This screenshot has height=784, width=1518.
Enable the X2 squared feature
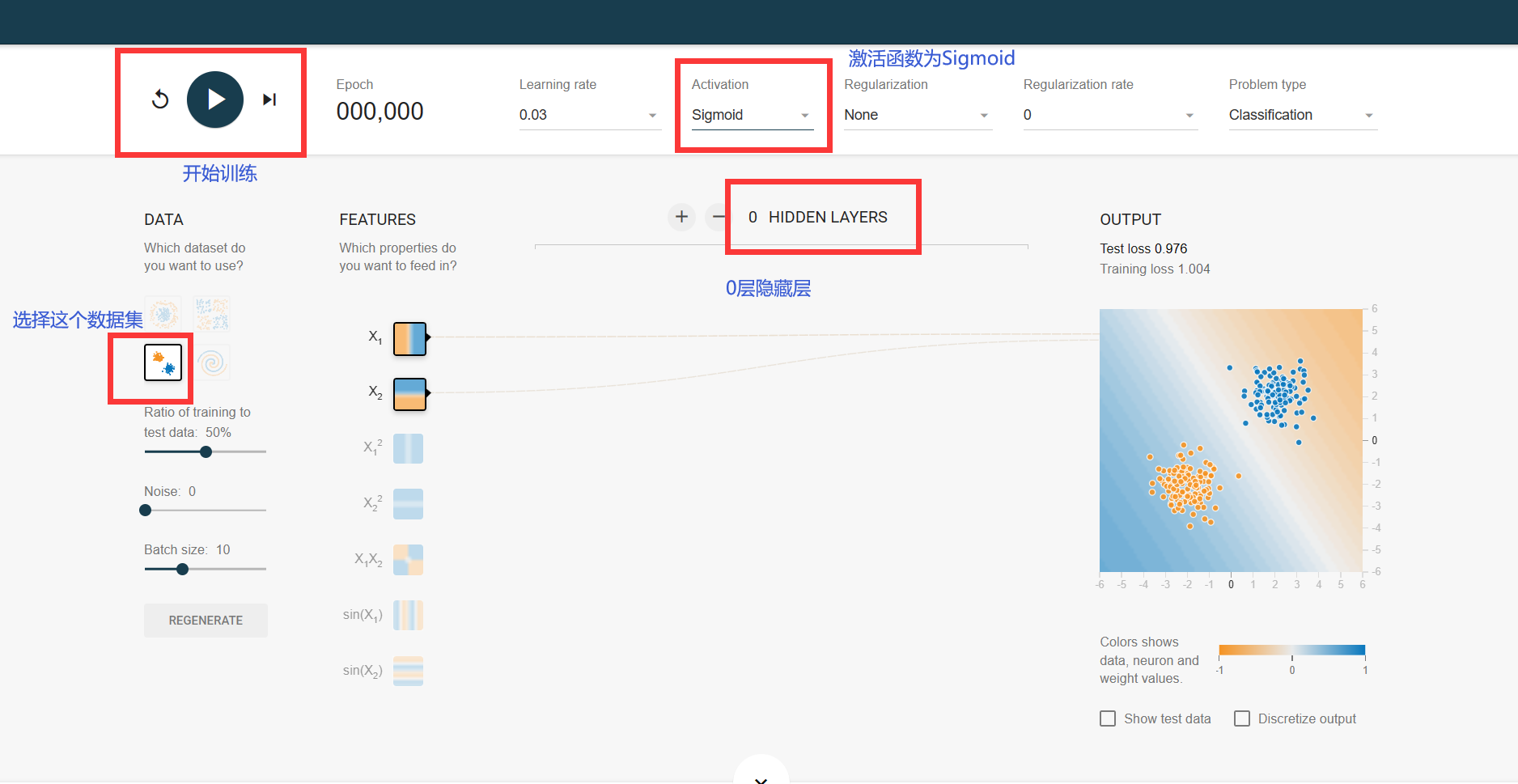(x=408, y=504)
